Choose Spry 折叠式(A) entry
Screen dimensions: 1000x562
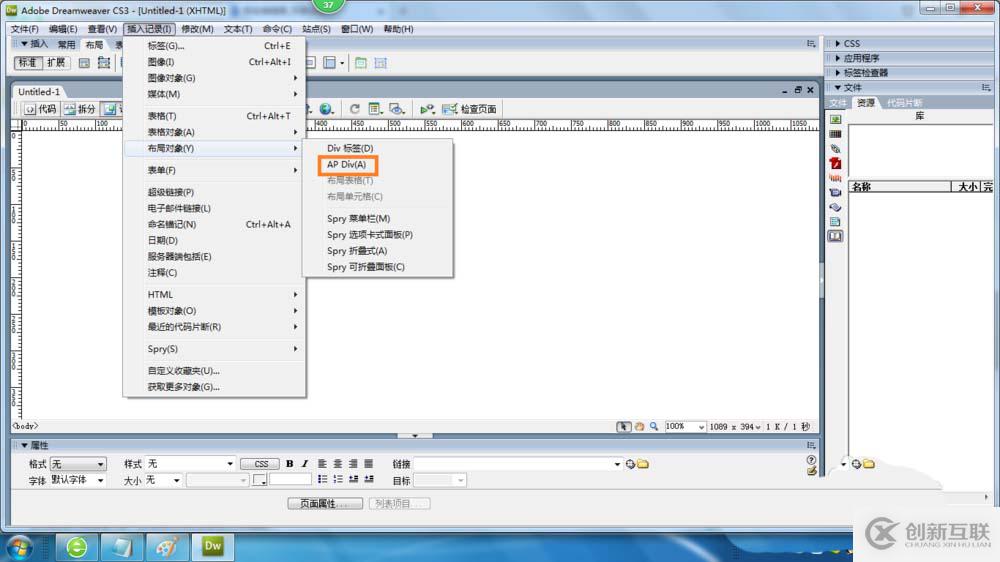click(x=357, y=251)
